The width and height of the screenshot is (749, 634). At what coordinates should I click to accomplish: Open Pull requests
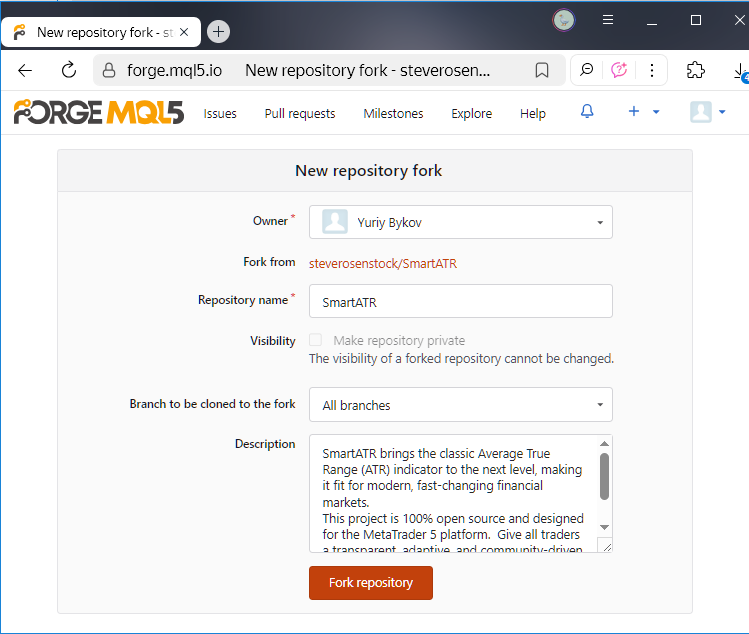[x=300, y=113]
